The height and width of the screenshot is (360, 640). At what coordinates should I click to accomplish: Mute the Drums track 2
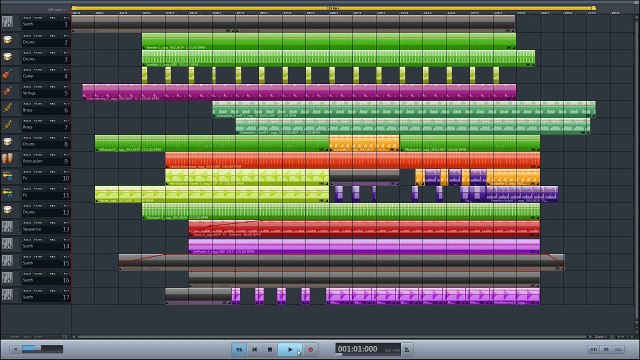(x=37, y=36)
